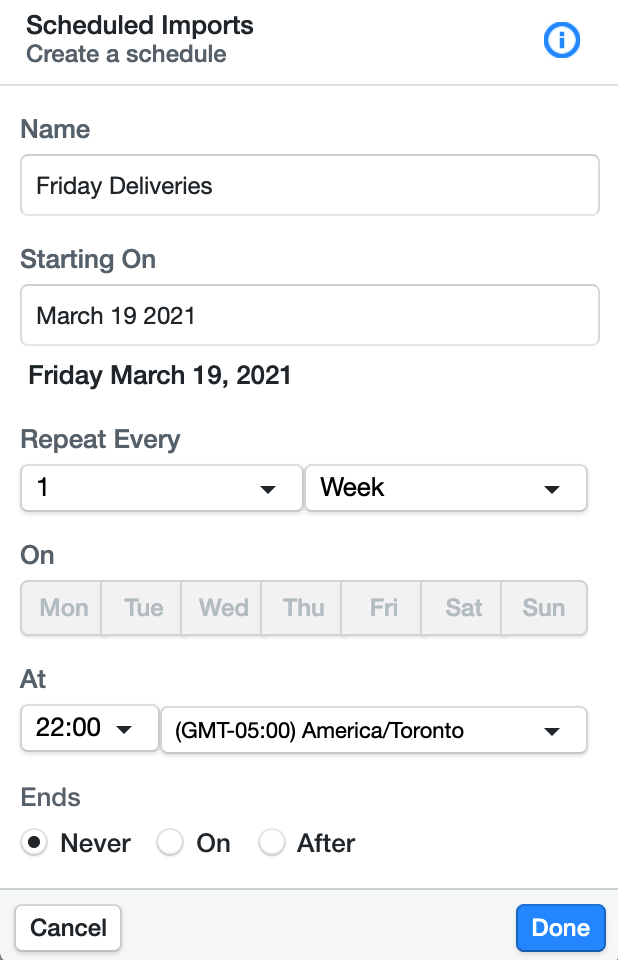Toggle the Wed day button

(224, 608)
